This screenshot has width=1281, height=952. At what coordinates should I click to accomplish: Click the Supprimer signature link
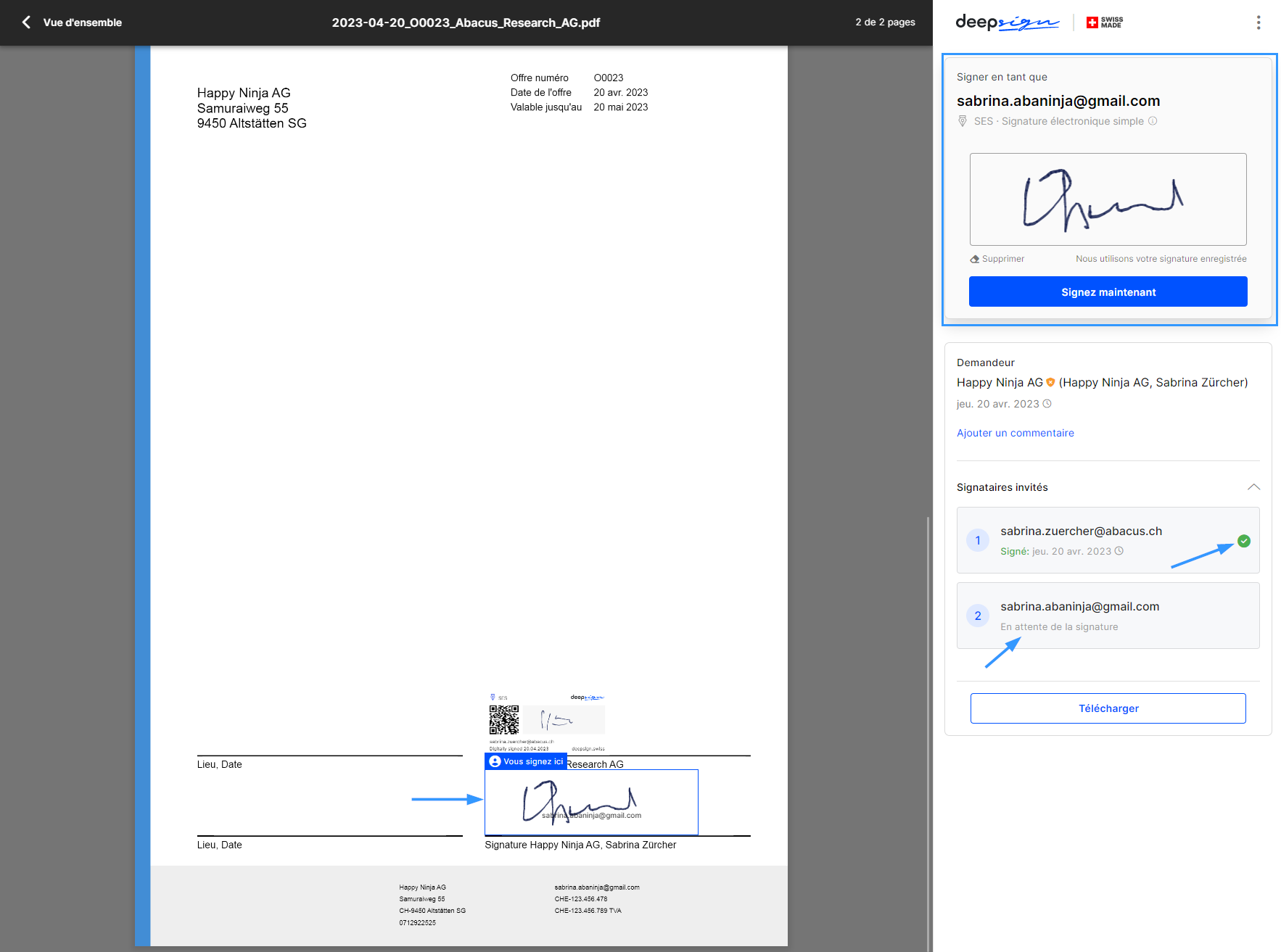coord(1002,259)
